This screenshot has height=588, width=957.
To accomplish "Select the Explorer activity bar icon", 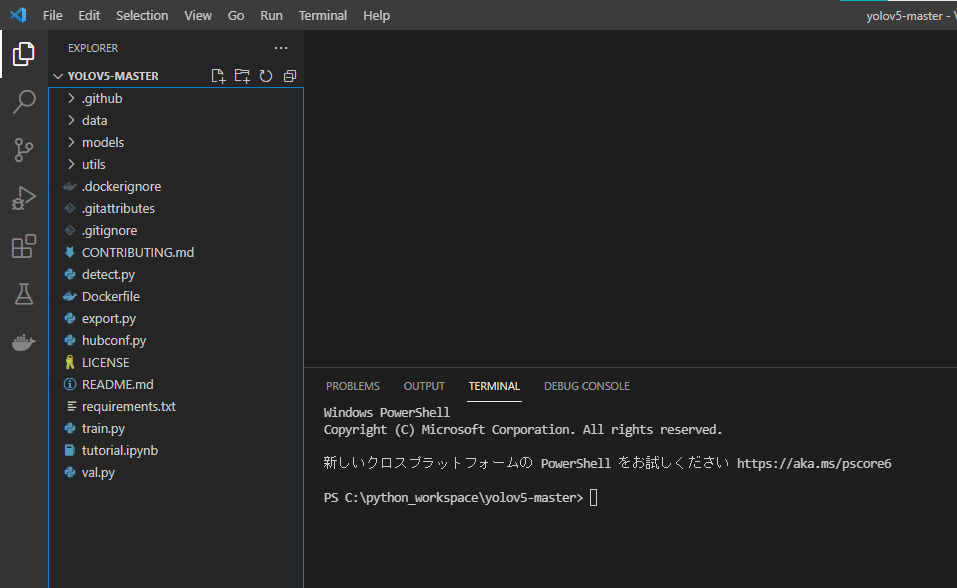I will [x=23, y=54].
